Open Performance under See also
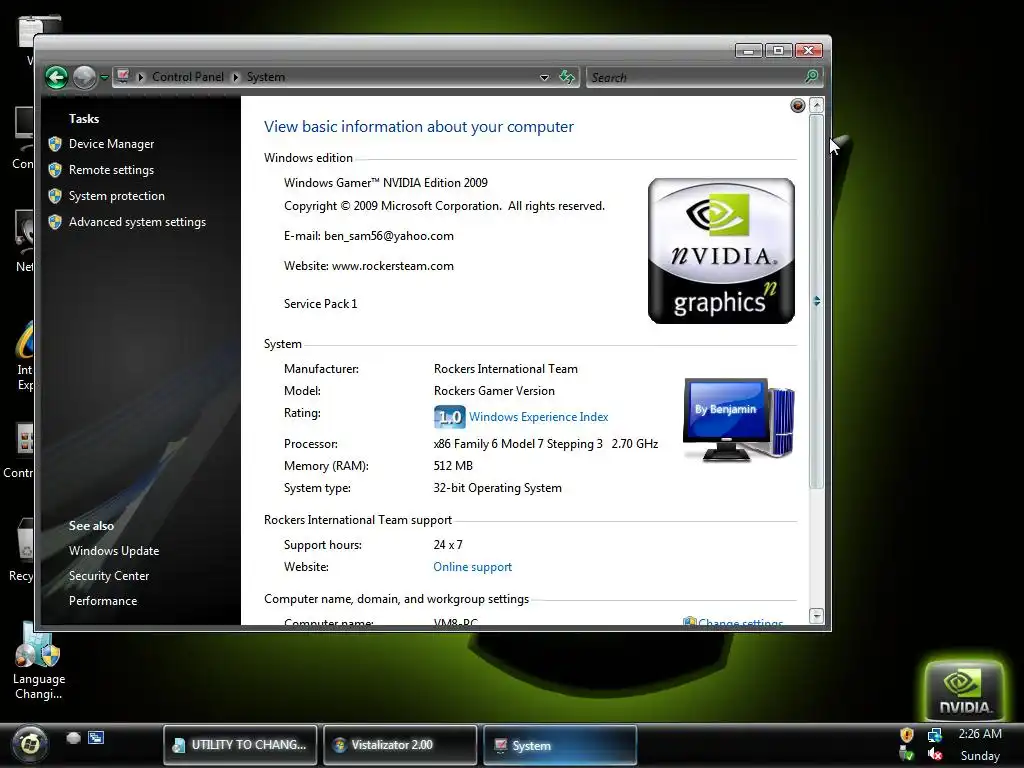 103,601
